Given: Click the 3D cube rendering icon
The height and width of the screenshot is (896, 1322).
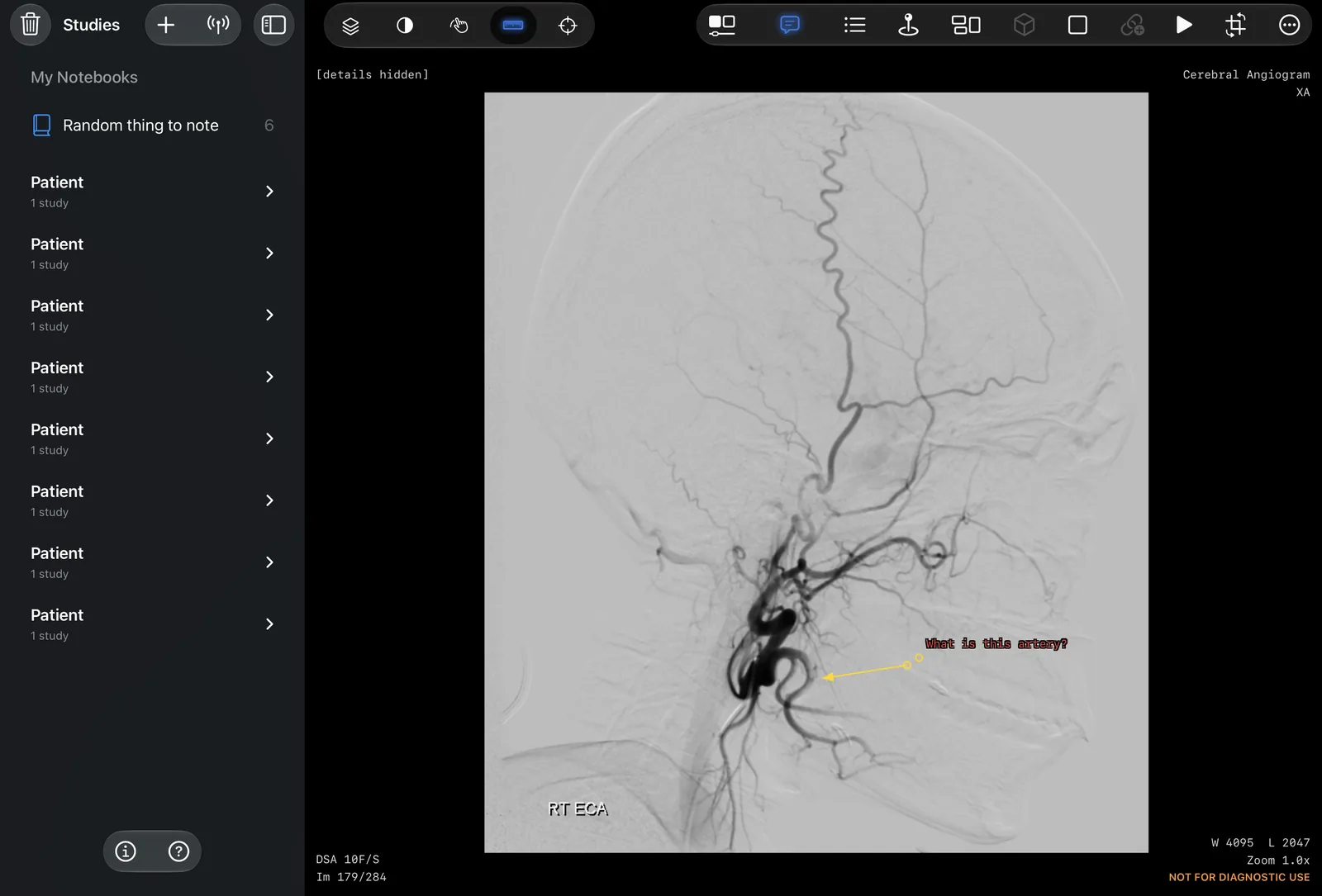Looking at the screenshot, I should 1025,26.
